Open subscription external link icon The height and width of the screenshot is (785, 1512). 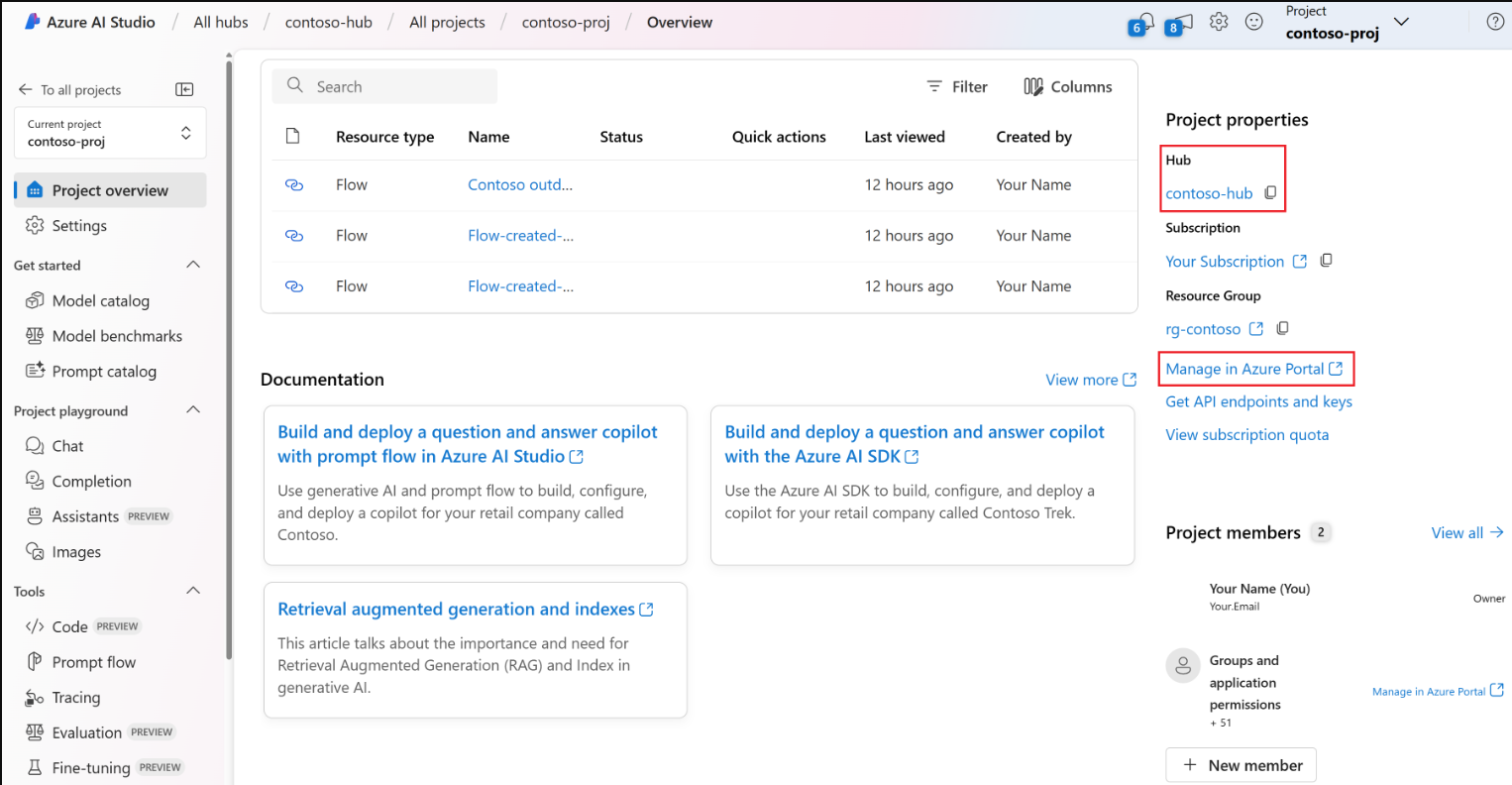pos(1300,262)
